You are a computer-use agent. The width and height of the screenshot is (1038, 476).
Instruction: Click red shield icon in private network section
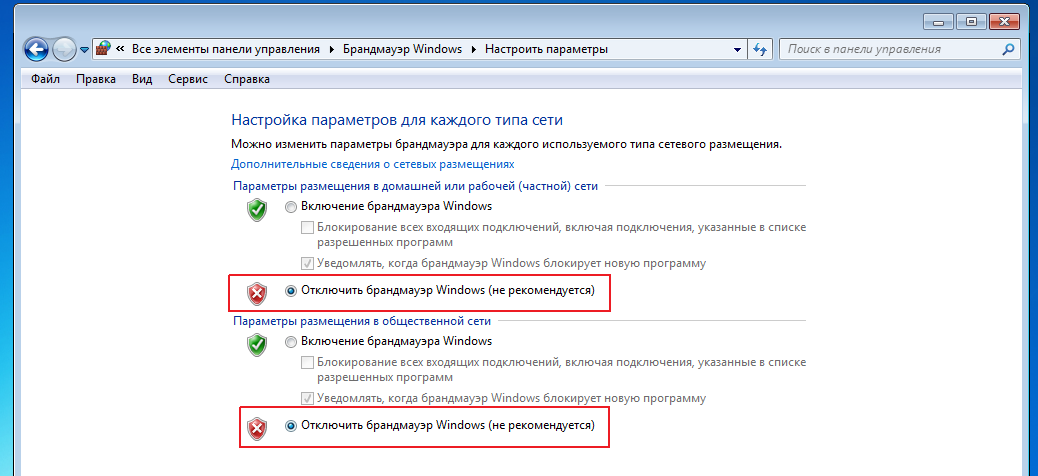[x=257, y=293]
